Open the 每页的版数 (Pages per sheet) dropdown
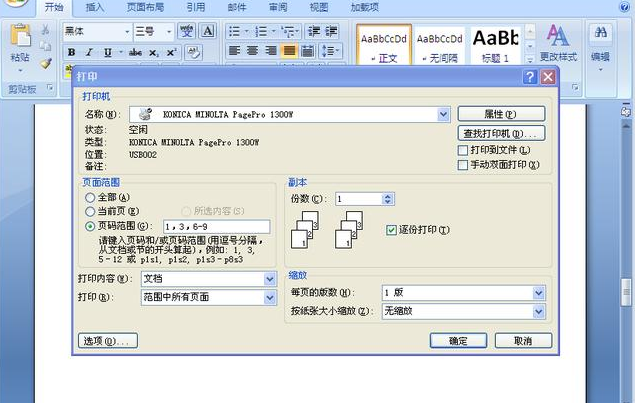 [538, 293]
